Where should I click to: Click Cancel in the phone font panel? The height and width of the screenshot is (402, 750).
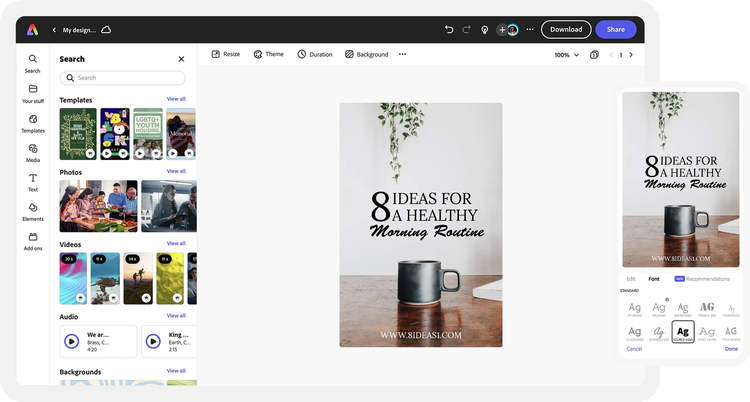coord(634,349)
